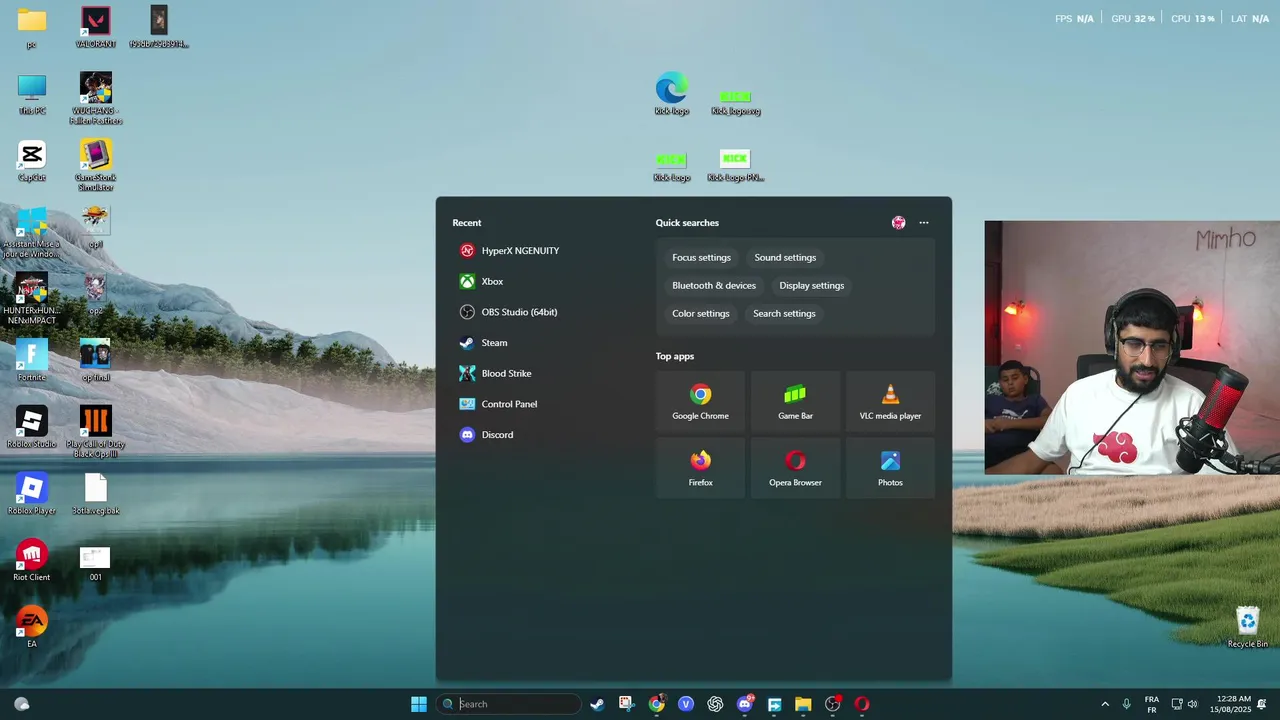Open Chrome from the taskbar
Viewport: 1280px width, 720px height.
click(656, 704)
